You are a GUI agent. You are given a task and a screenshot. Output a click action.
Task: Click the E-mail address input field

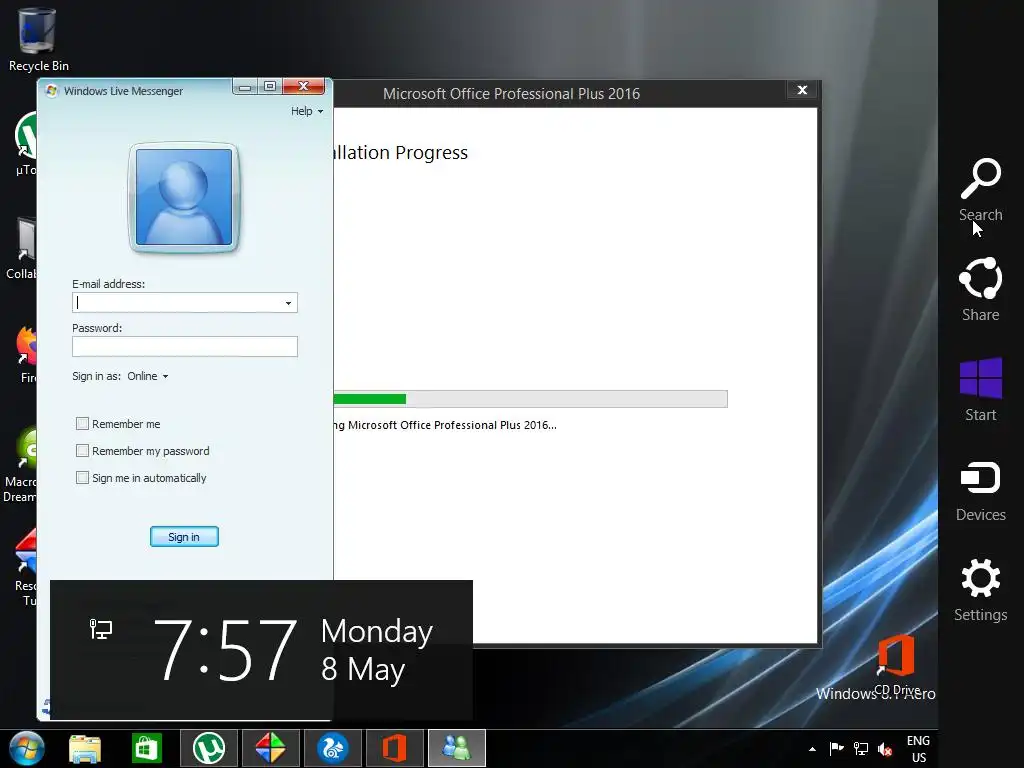click(185, 302)
